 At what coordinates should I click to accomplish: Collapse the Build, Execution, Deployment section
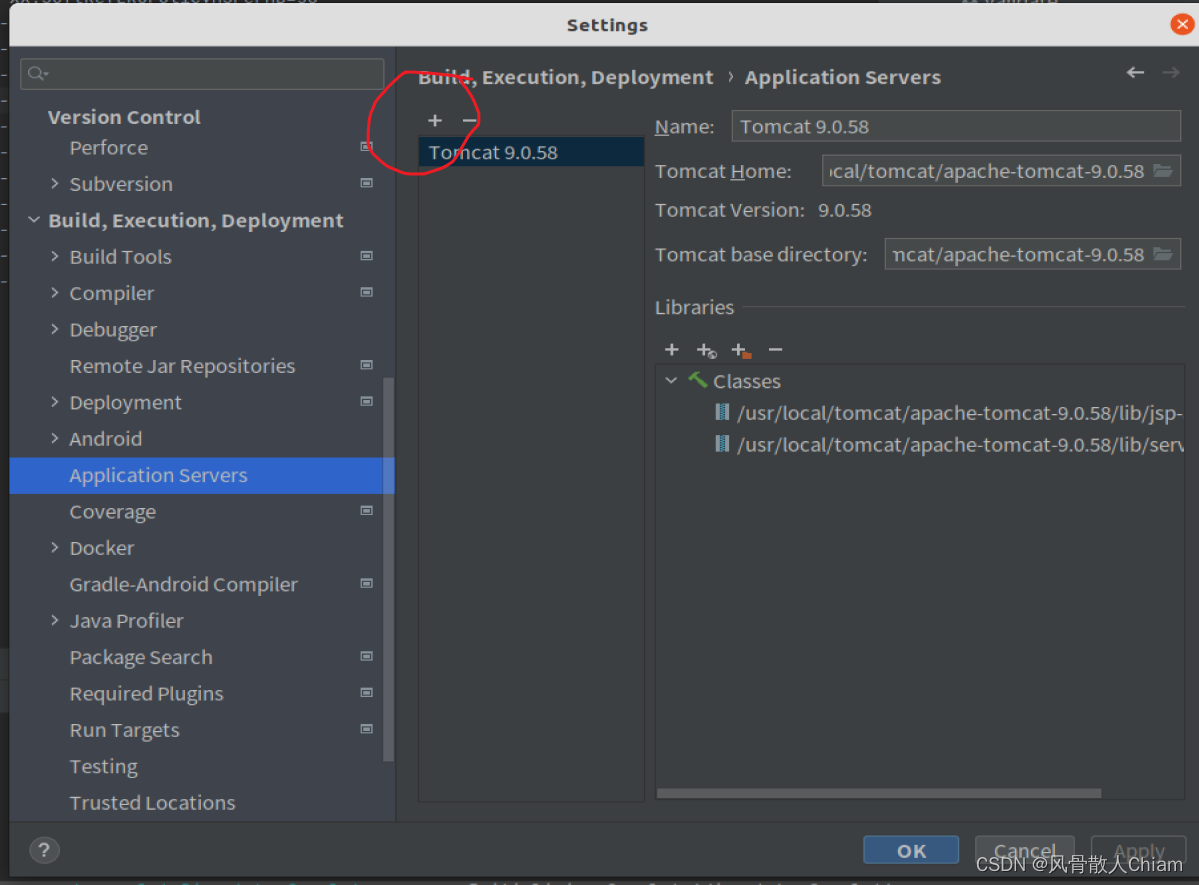[34, 220]
